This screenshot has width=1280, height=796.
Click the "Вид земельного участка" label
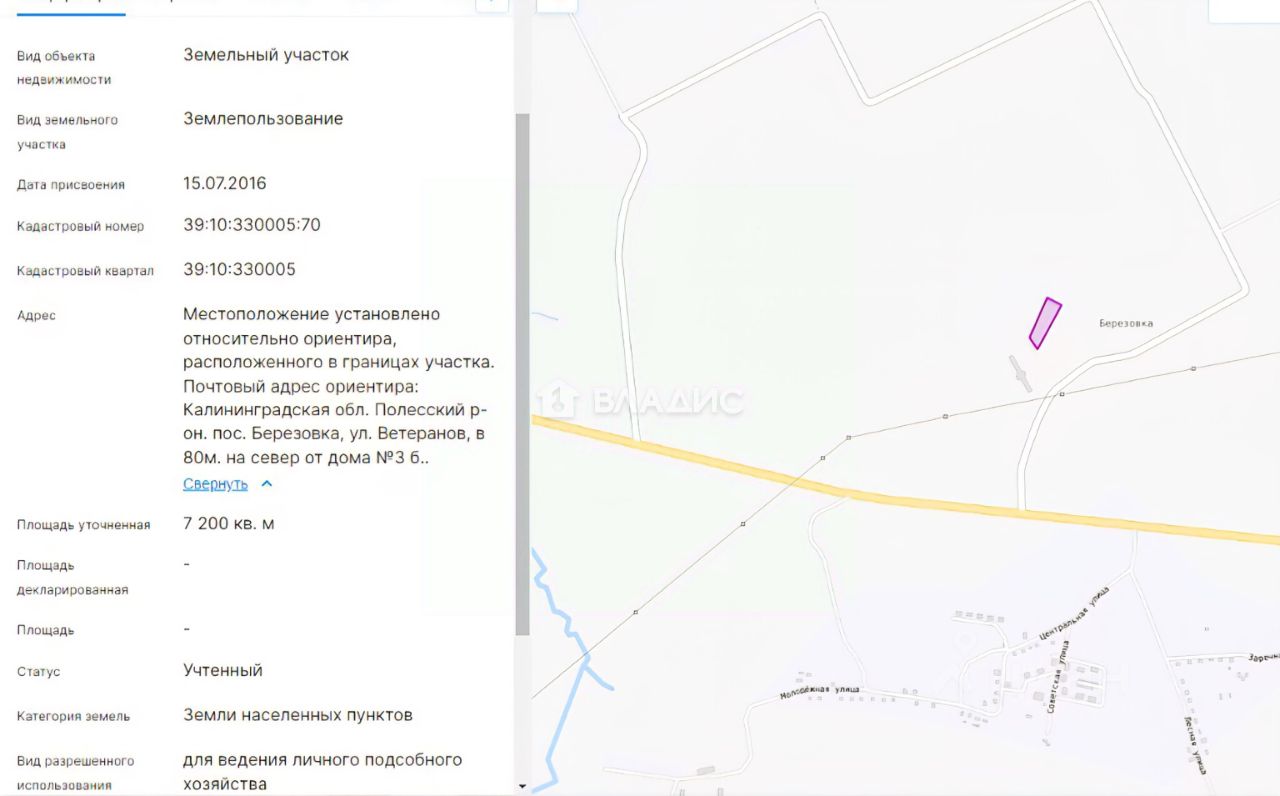(x=67, y=132)
